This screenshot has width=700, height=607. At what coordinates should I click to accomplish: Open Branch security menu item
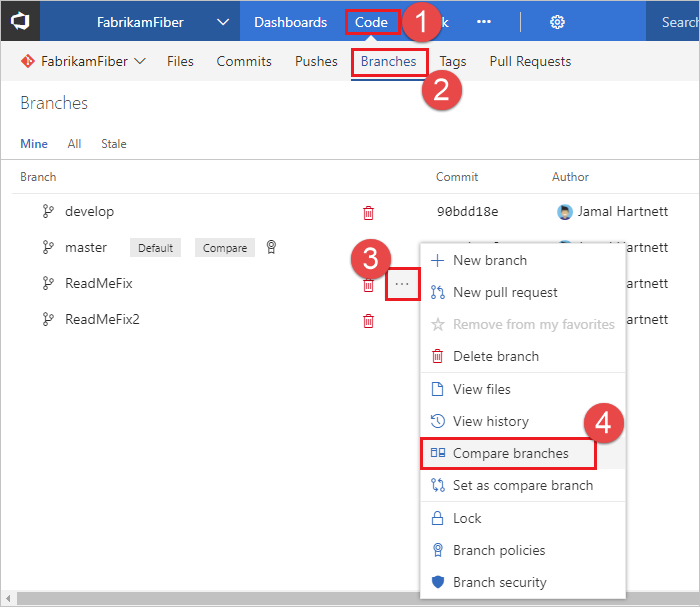tap(523, 582)
